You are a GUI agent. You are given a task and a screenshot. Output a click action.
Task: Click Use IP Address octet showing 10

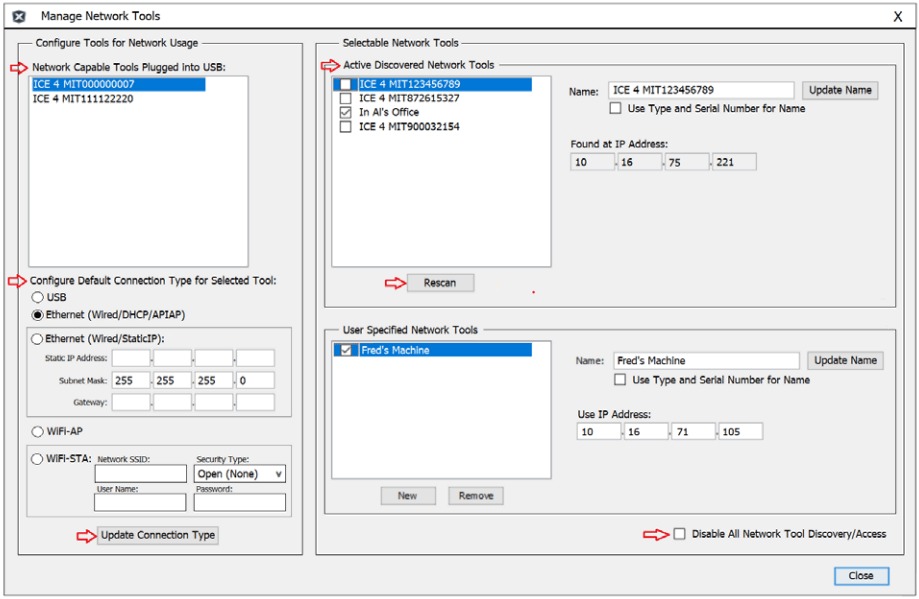coord(599,431)
